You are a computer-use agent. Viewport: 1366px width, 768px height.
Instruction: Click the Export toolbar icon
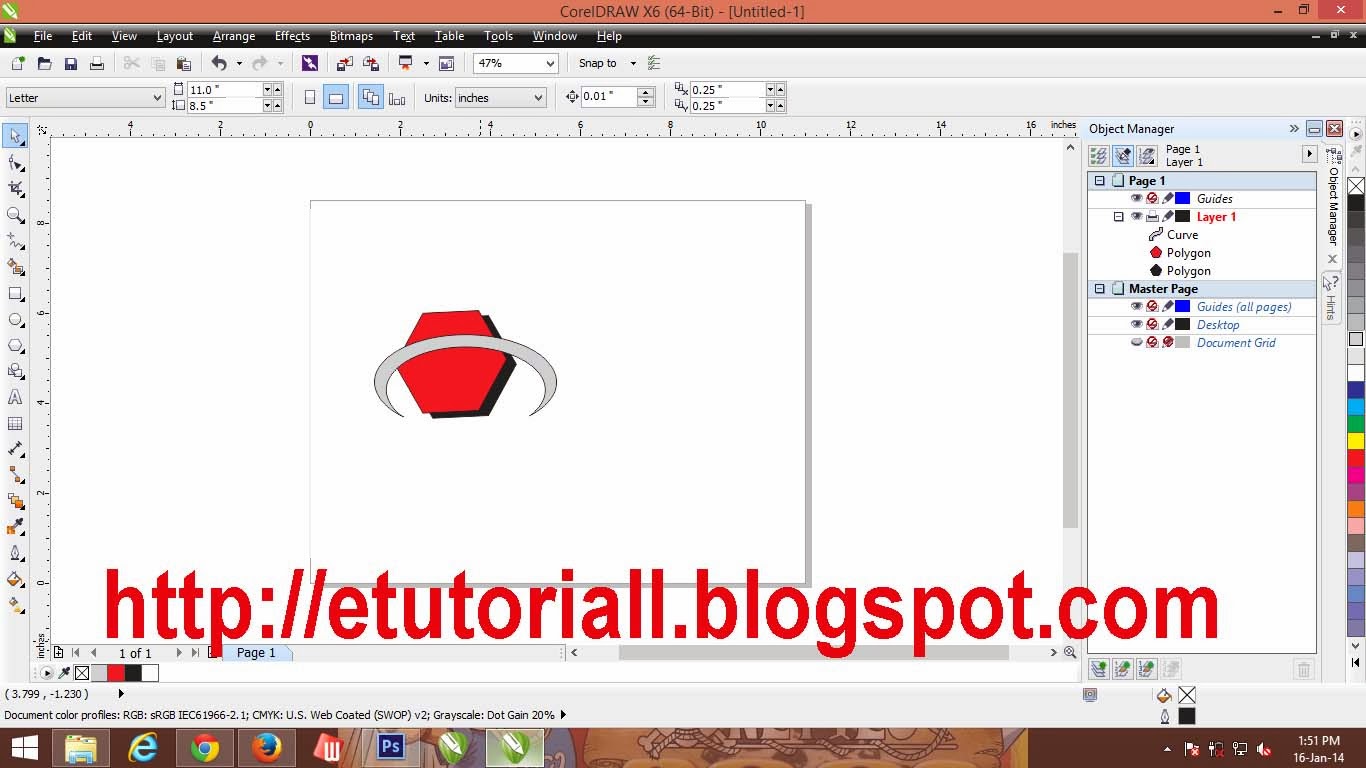click(x=370, y=63)
